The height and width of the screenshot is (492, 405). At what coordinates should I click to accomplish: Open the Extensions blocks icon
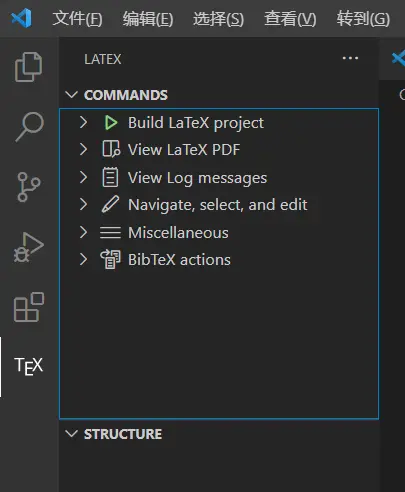29,307
